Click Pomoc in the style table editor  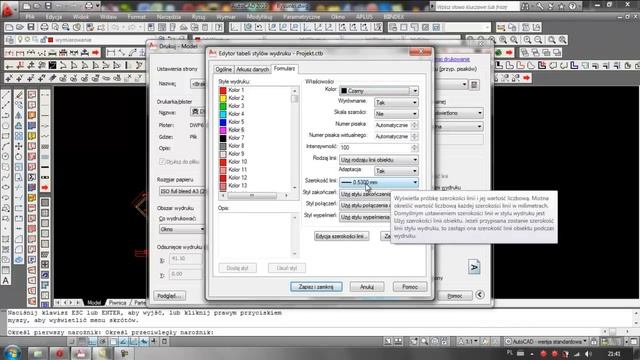[x=410, y=287]
